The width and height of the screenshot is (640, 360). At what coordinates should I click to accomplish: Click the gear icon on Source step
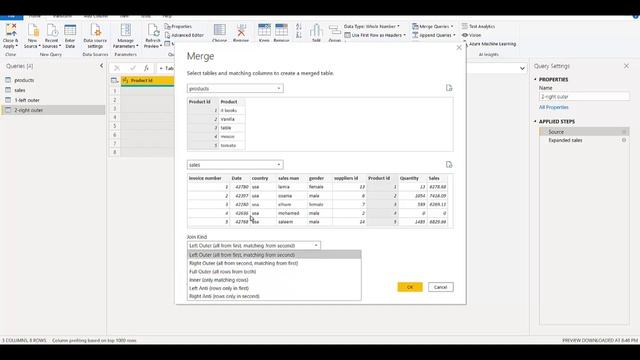(x=624, y=132)
